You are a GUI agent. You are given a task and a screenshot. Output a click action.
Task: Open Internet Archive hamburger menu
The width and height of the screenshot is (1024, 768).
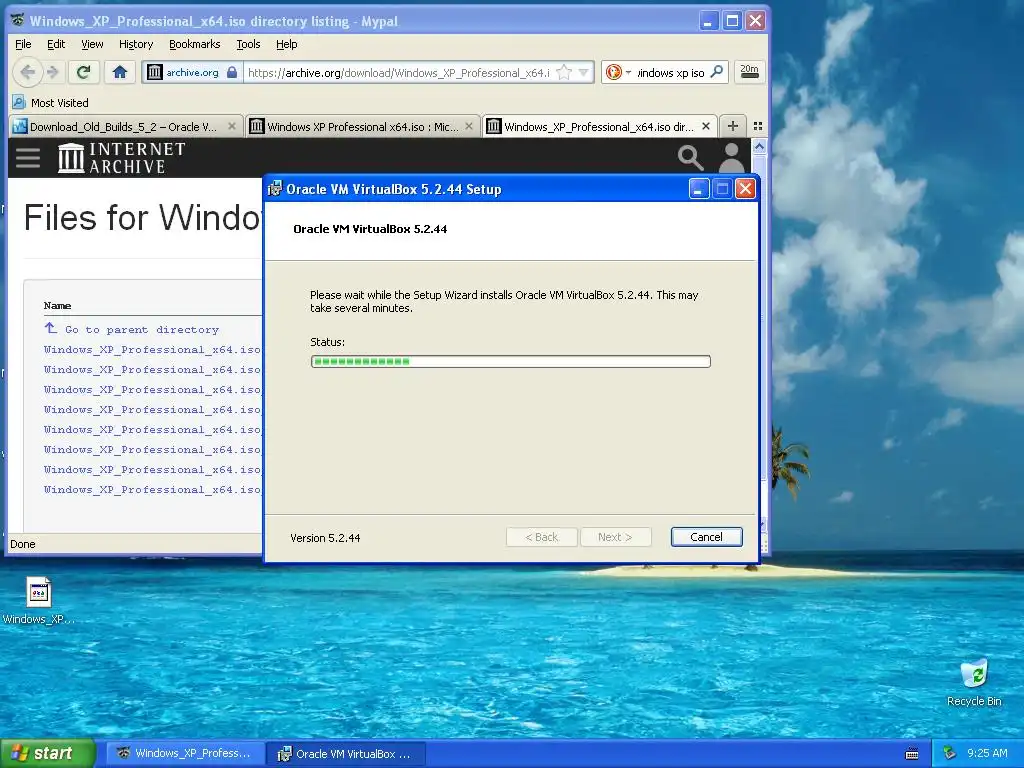(28, 157)
